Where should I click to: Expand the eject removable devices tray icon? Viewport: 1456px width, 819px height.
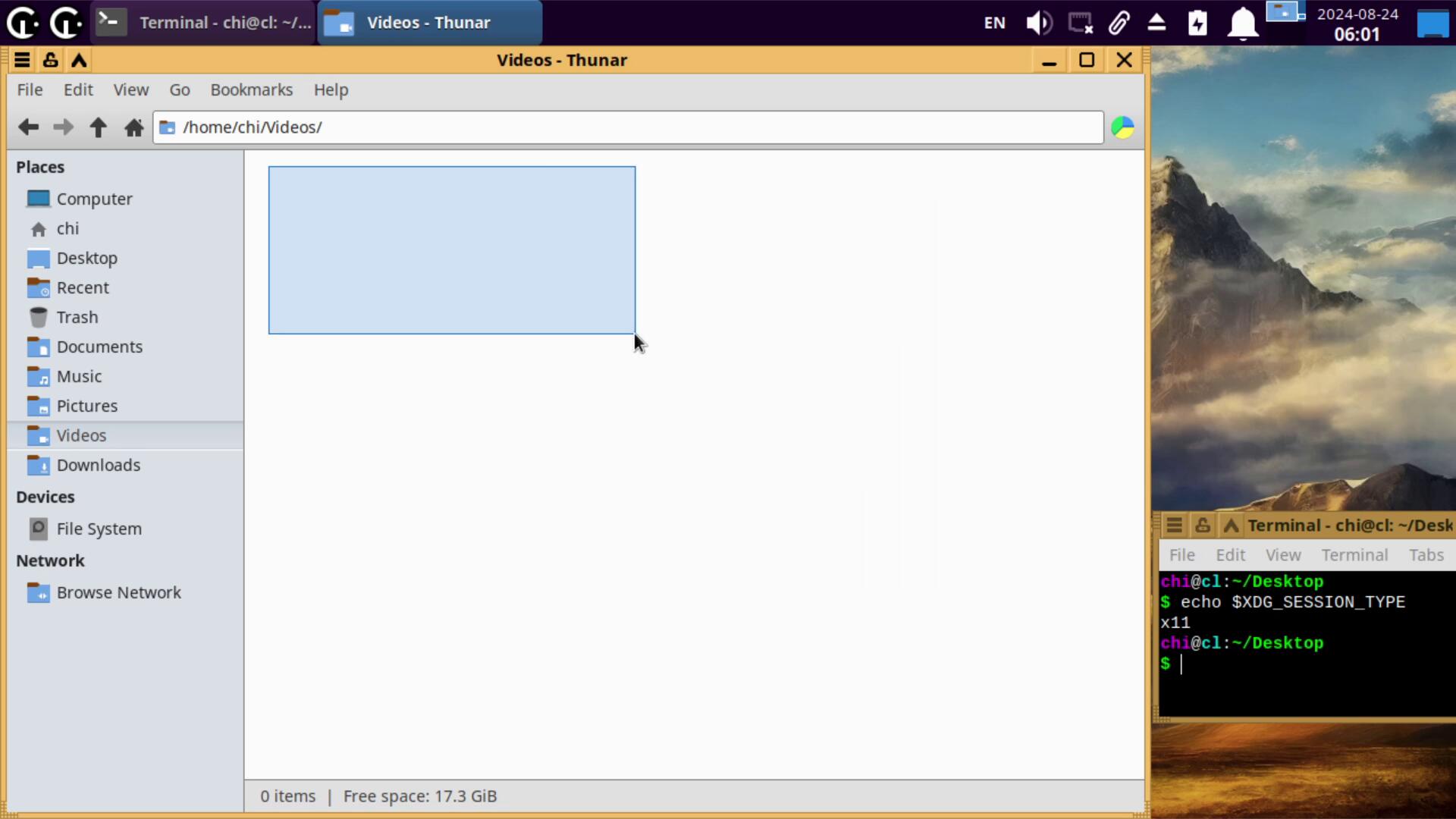(1156, 23)
